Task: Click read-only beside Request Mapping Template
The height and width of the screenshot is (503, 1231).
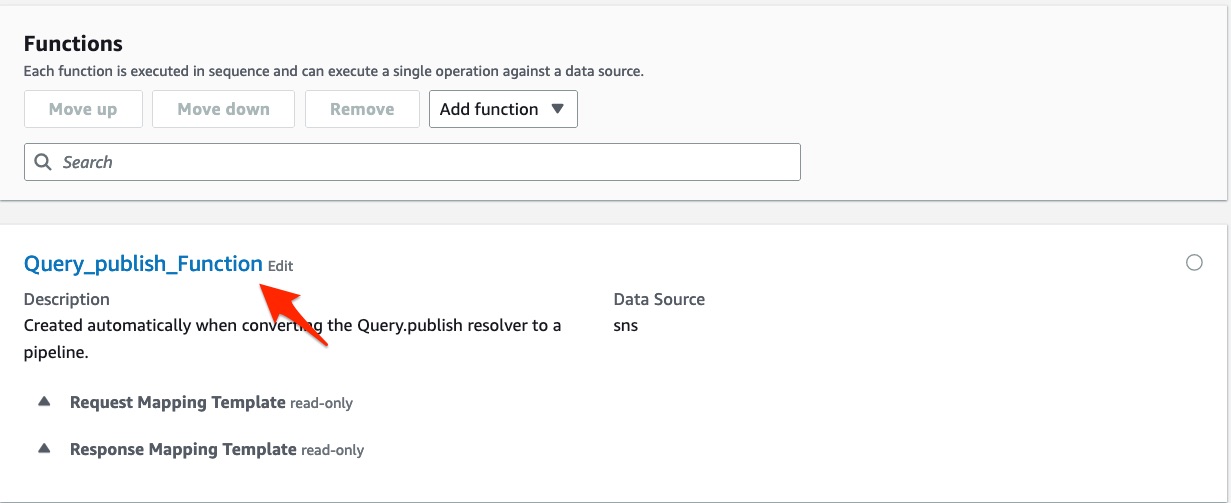Action: point(321,403)
